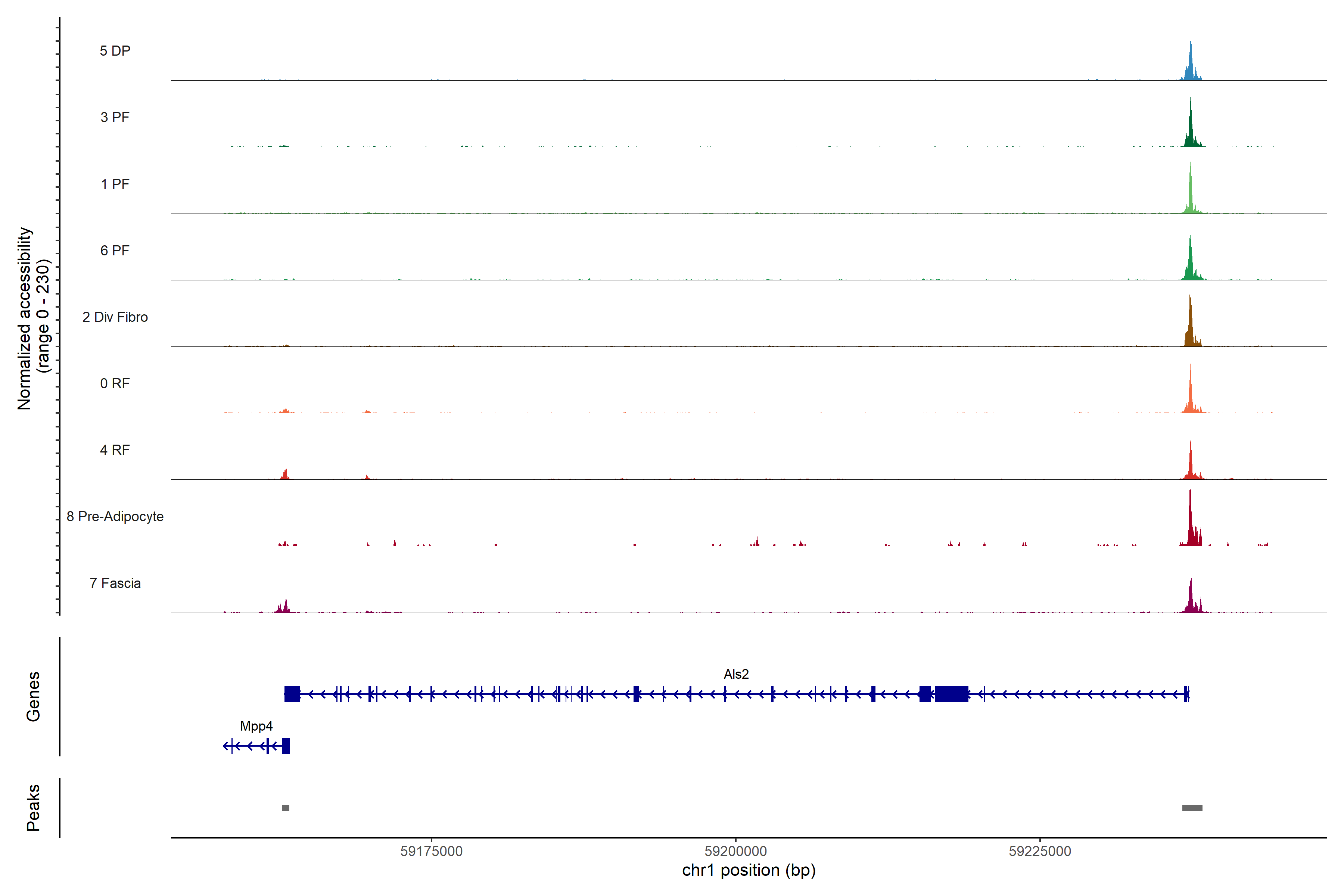Click the 1 PF track label

[115, 184]
